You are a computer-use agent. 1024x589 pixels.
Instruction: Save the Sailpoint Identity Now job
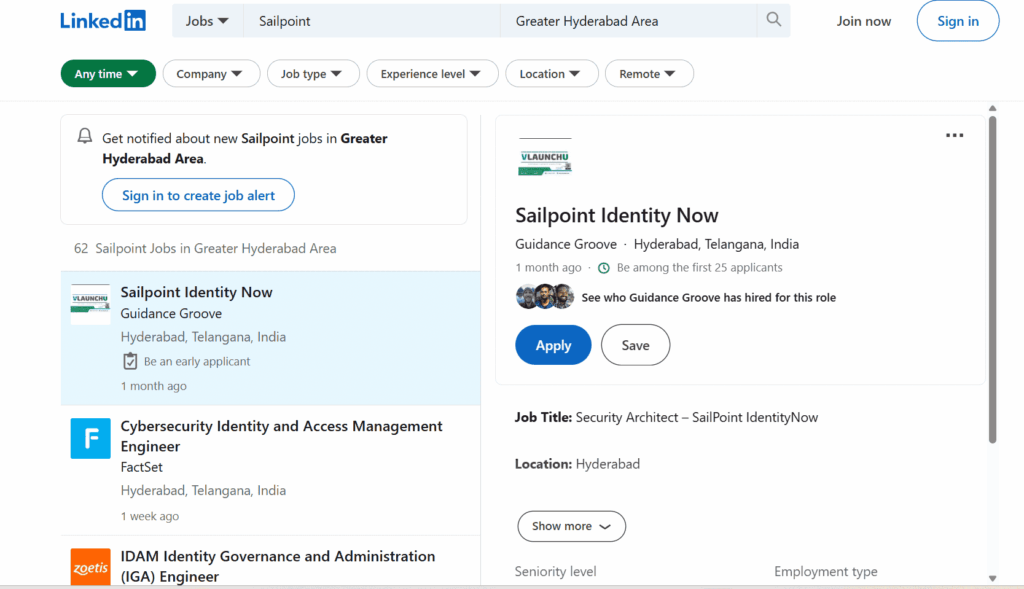point(635,345)
